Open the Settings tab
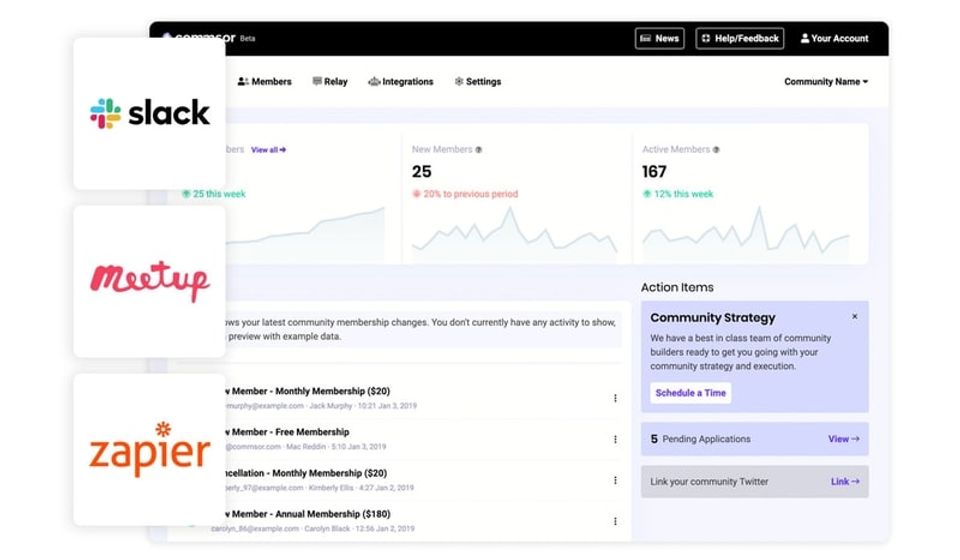The height and width of the screenshot is (560, 960). click(x=478, y=81)
